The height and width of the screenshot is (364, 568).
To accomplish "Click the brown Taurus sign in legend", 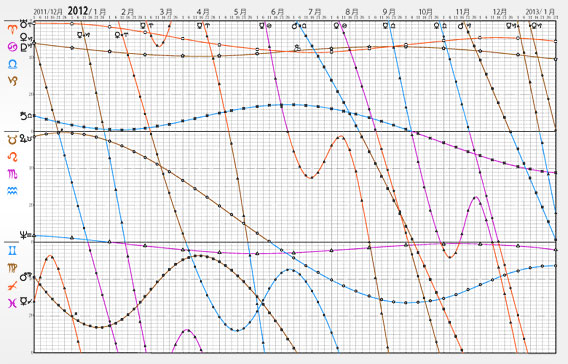I will tap(13, 139).
